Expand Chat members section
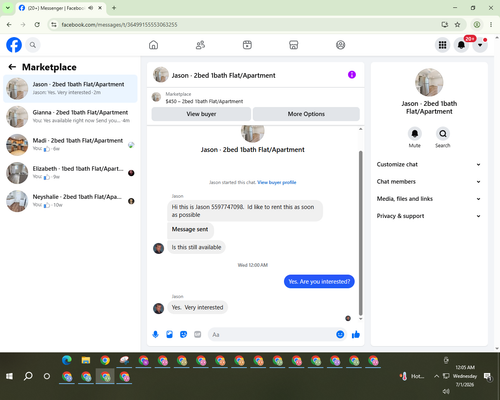Image resolution: width=500 pixels, height=400 pixels. 429,182
